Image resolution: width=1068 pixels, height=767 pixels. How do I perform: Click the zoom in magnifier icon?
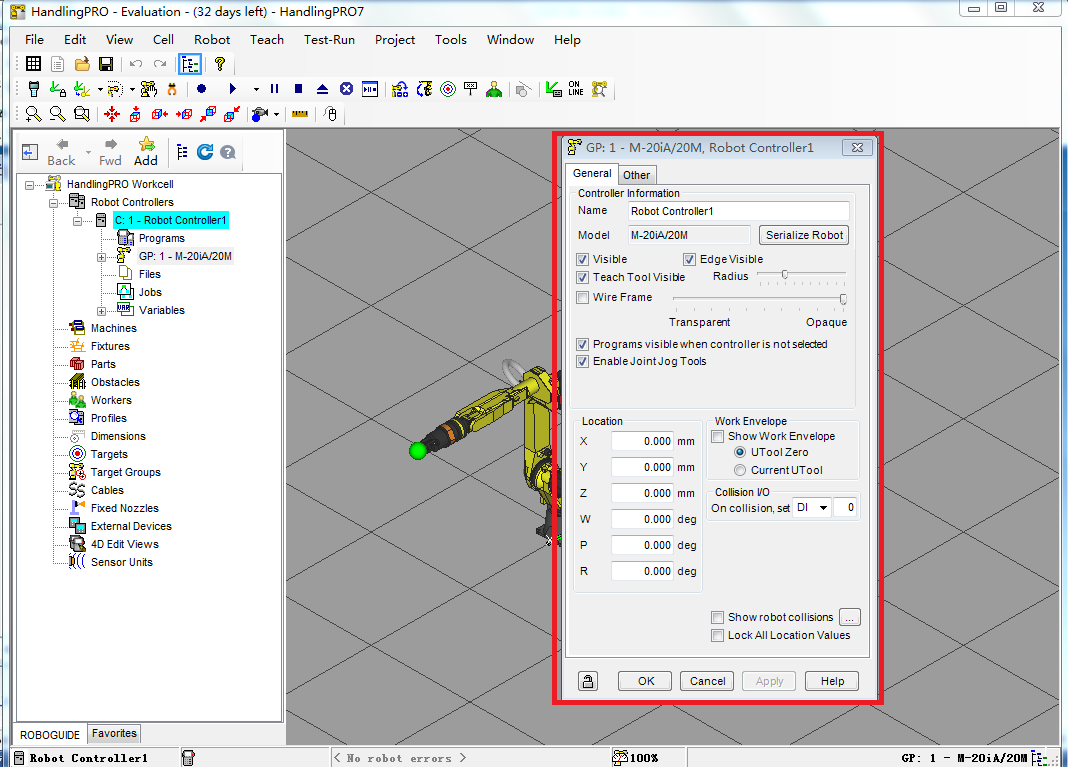[x=33, y=114]
